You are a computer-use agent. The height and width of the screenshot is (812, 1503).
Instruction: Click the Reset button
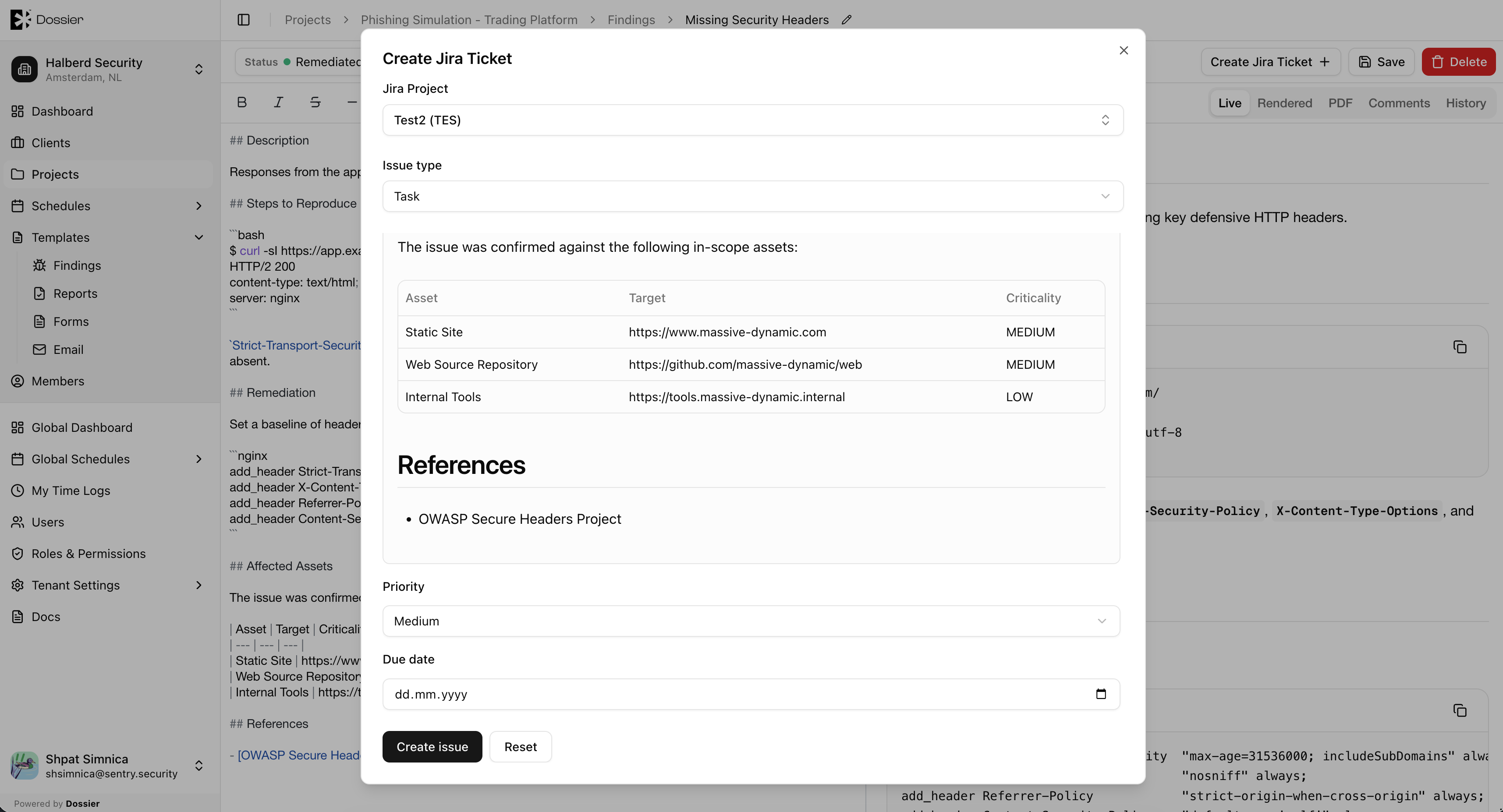(x=521, y=747)
